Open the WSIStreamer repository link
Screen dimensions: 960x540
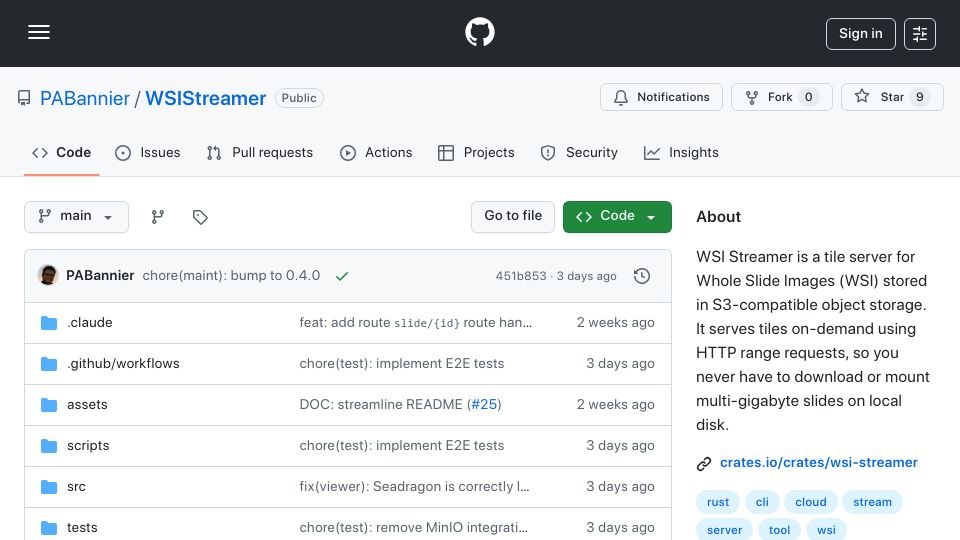pos(205,98)
